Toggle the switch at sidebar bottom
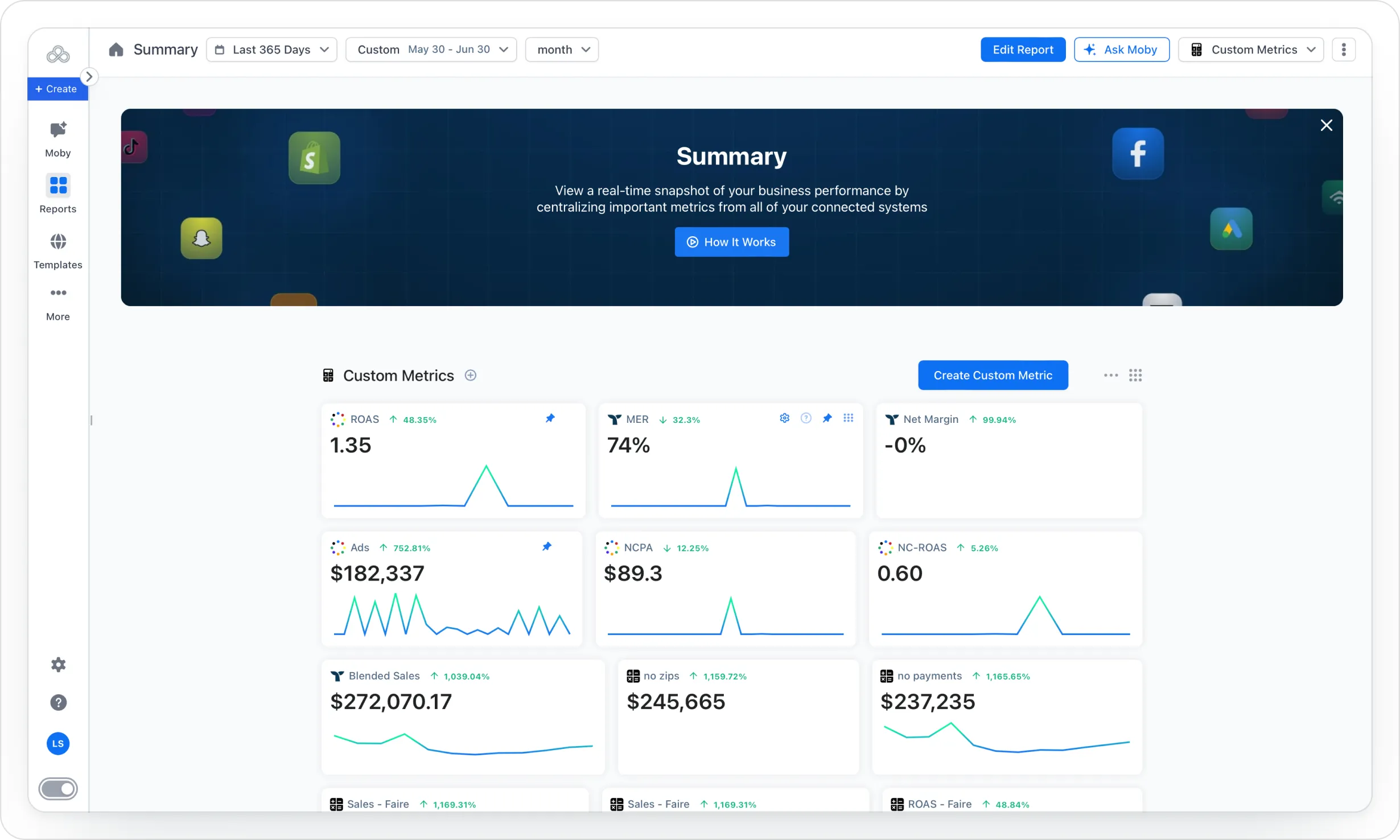Viewport: 1400px width, 840px height. [x=58, y=789]
